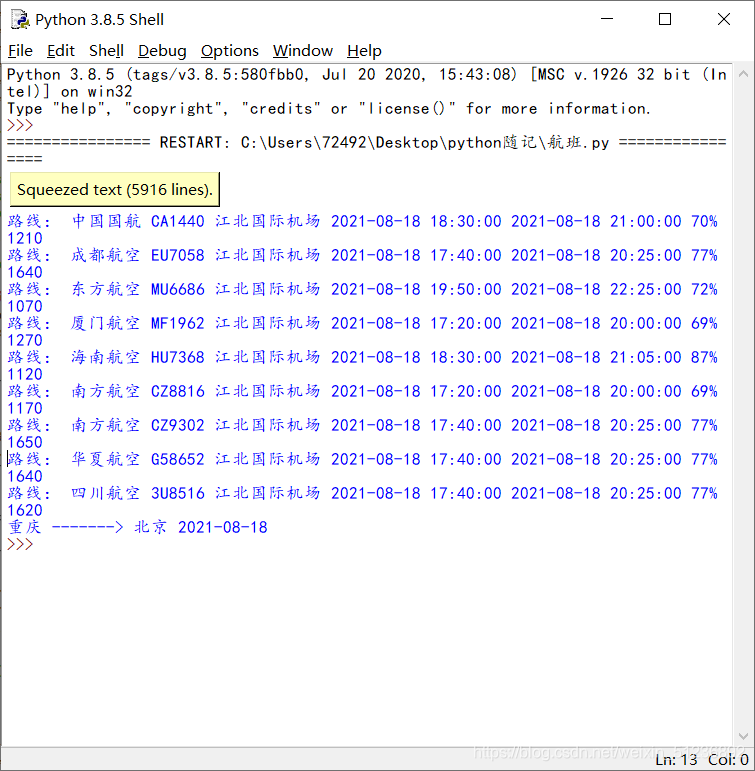The width and height of the screenshot is (755, 771).
Task: Click flight number EU7058
Action: pyautogui.click(x=178, y=255)
